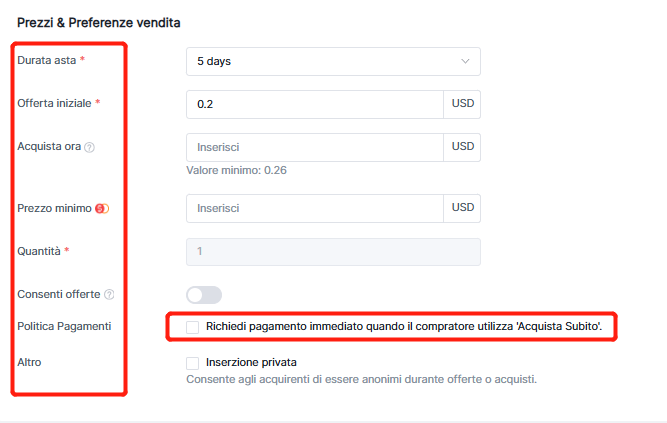
Task: Click the USD suffix of Offerta iniziale
Action: pyautogui.click(x=462, y=104)
